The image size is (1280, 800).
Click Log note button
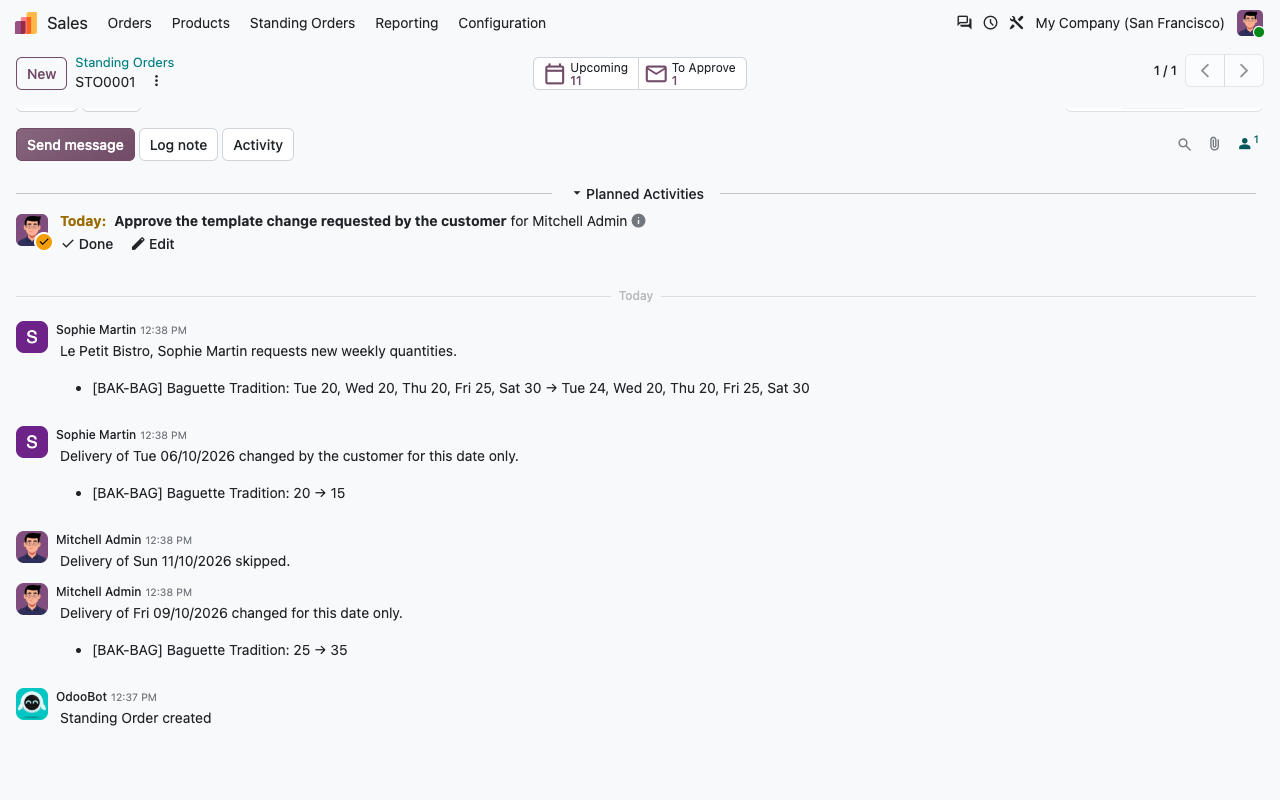click(x=178, y=145)
